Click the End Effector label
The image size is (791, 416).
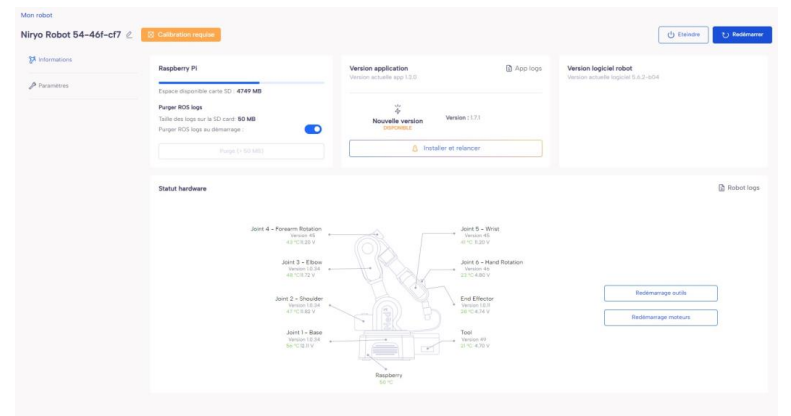click(x=477, y=299)
